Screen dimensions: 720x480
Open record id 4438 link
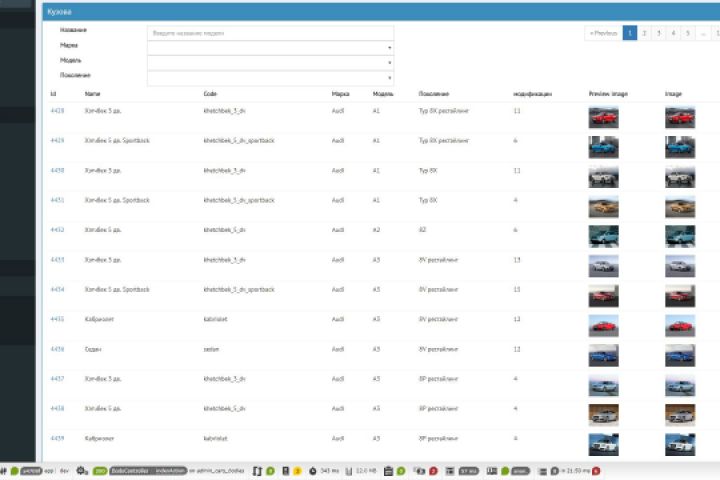point(57,408)
